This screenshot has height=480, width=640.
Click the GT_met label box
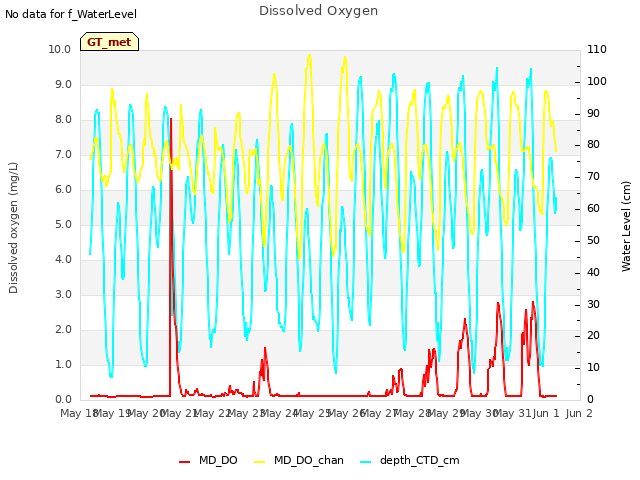tap(109, 42)
